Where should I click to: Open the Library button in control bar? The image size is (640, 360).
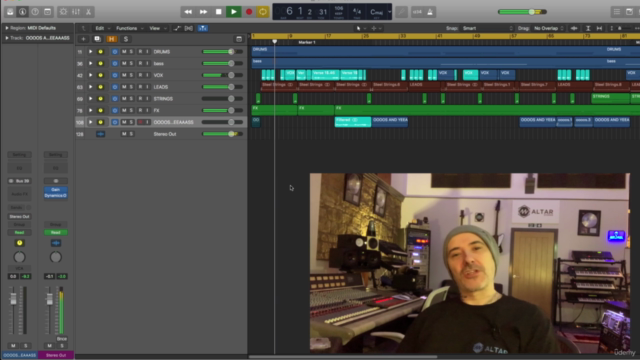[10, 12]
